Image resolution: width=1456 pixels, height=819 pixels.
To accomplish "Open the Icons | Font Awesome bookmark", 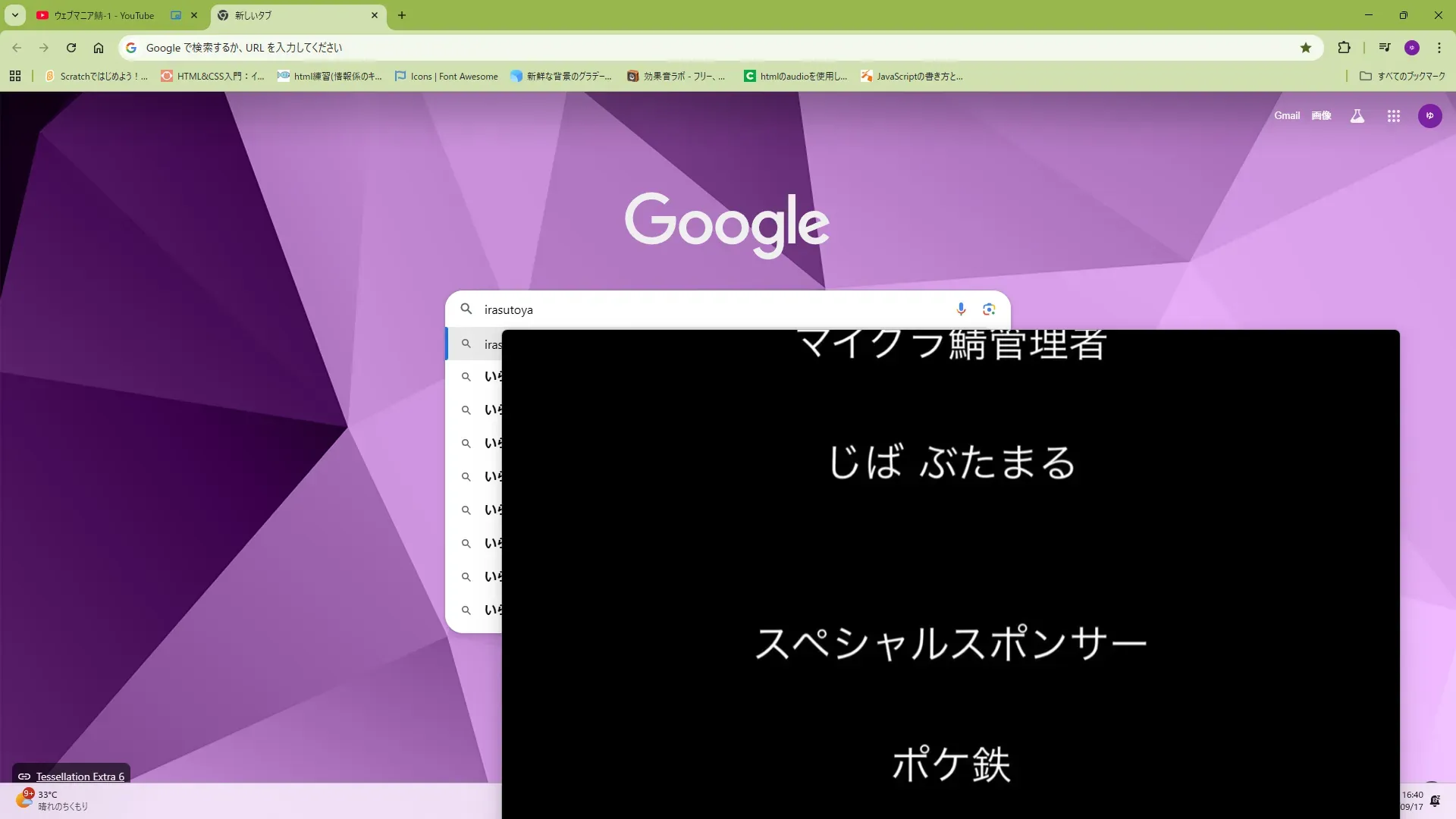I will click(x=447, y=76).
